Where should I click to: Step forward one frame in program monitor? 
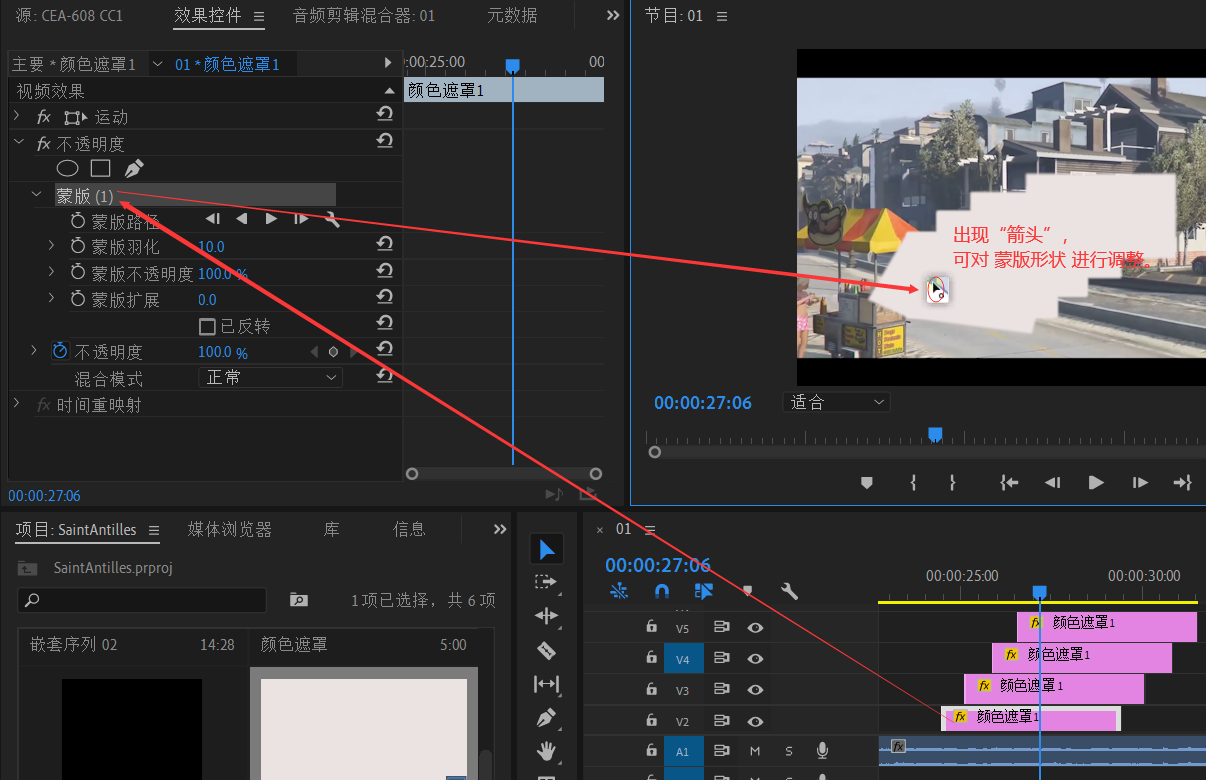point(1140,482)
